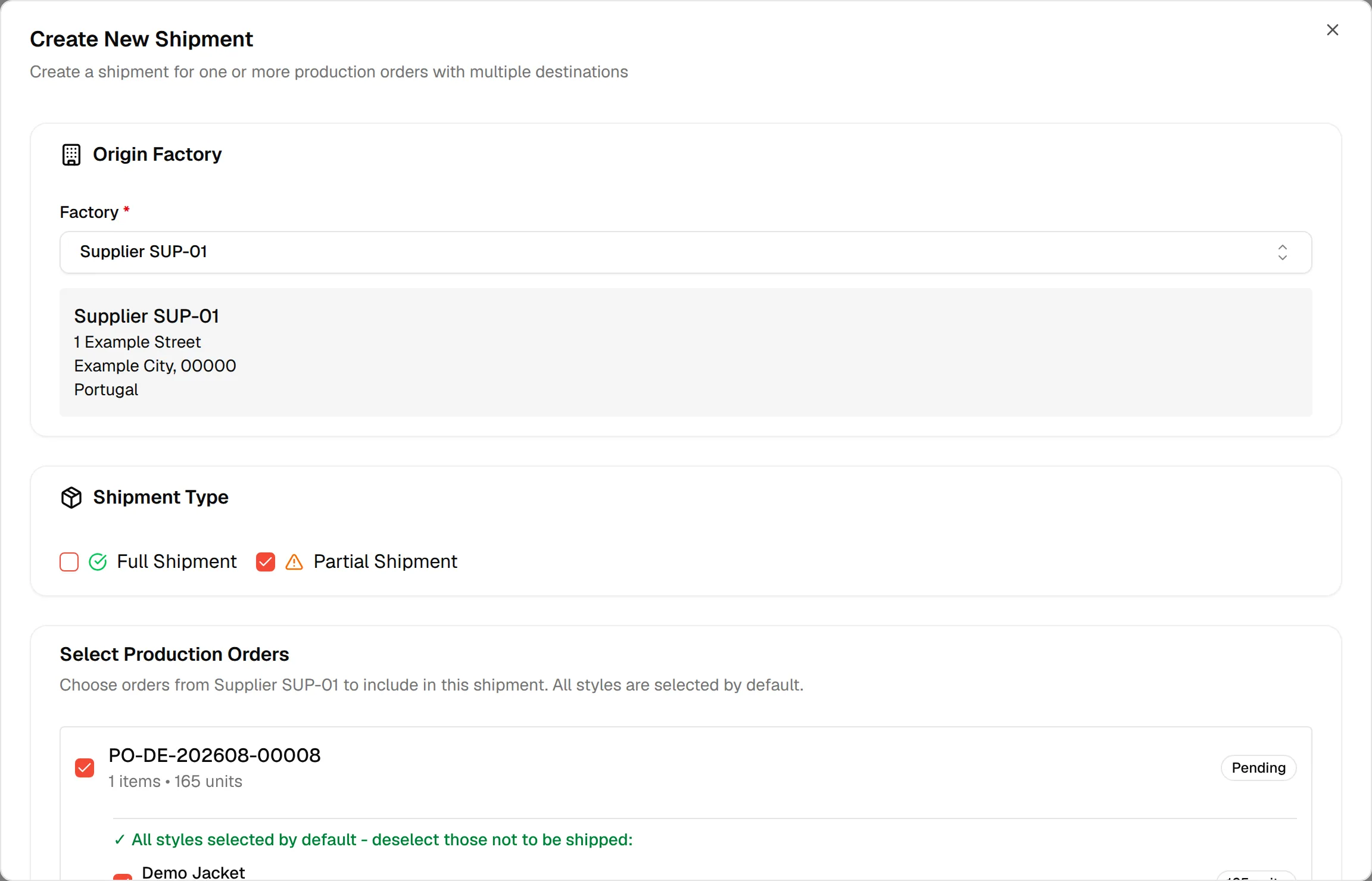The height and width of the screenshot is (881, 1372).
Task: Click the 'All styles selected by default' green note
Action: (373, 840)
